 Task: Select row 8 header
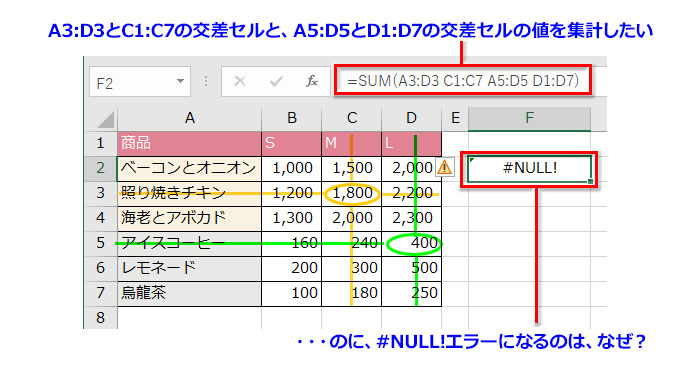[x=100, y=317]
